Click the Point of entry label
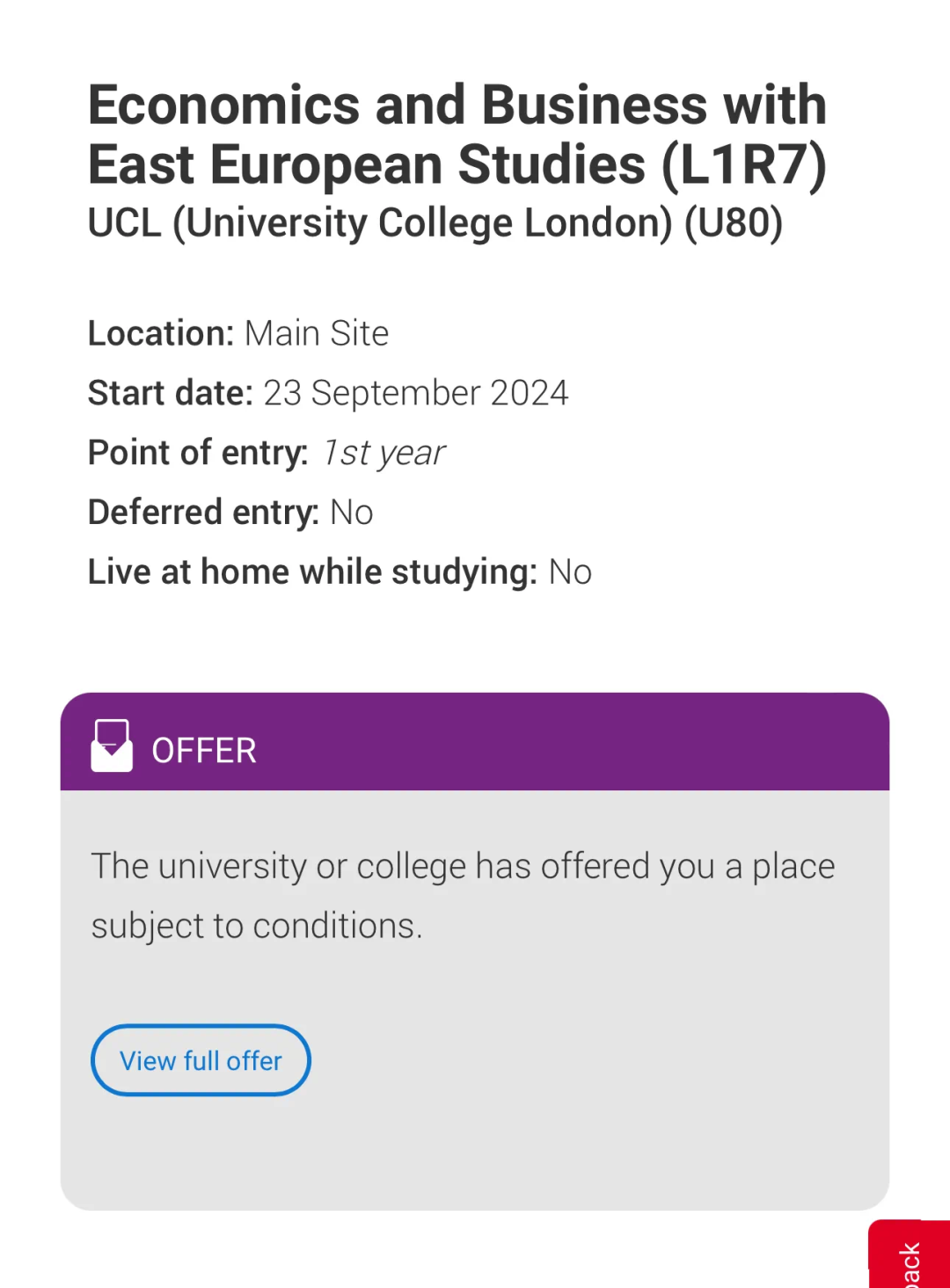 click(198, 453)
